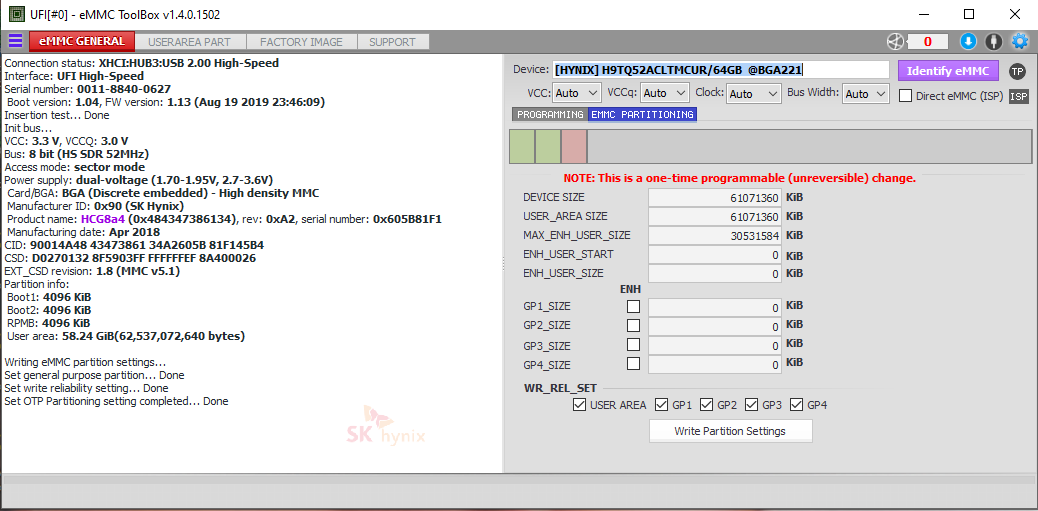The image size is (1038, 511).
Task: Open settings via blue gear icon
Action: [x=1019, y=42]
